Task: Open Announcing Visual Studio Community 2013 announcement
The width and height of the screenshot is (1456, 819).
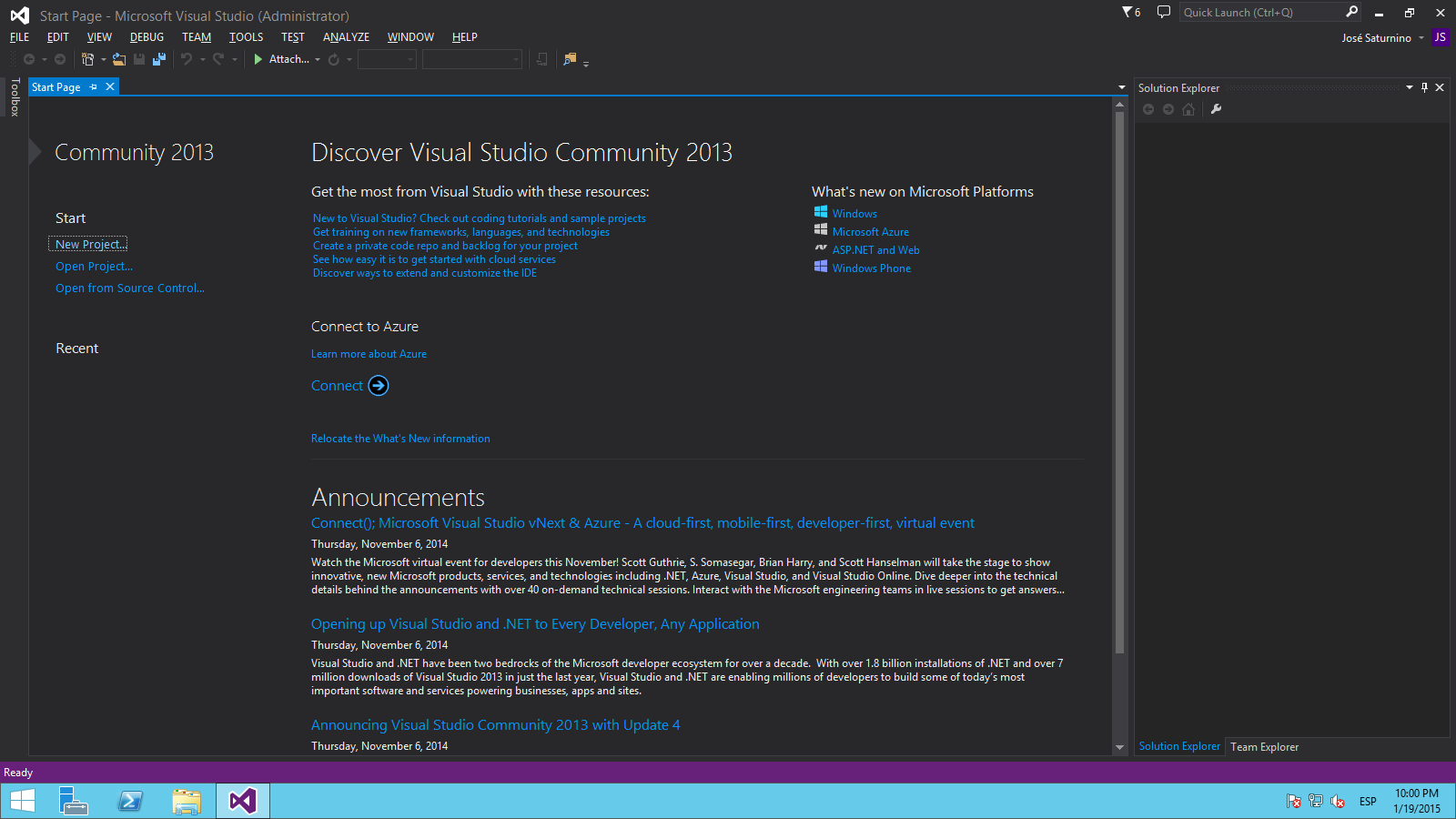Action: tap(495, 724)
